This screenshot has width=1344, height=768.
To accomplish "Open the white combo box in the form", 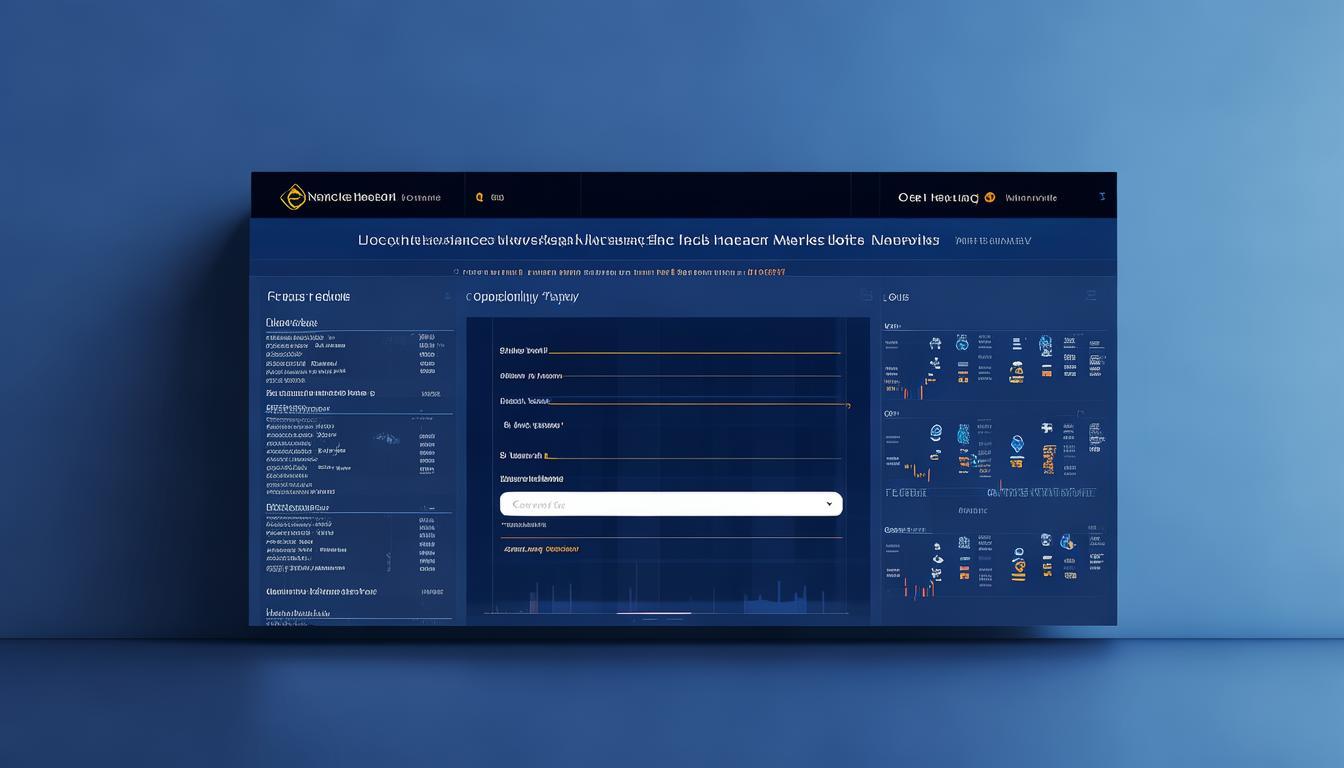I will point(660,504).
